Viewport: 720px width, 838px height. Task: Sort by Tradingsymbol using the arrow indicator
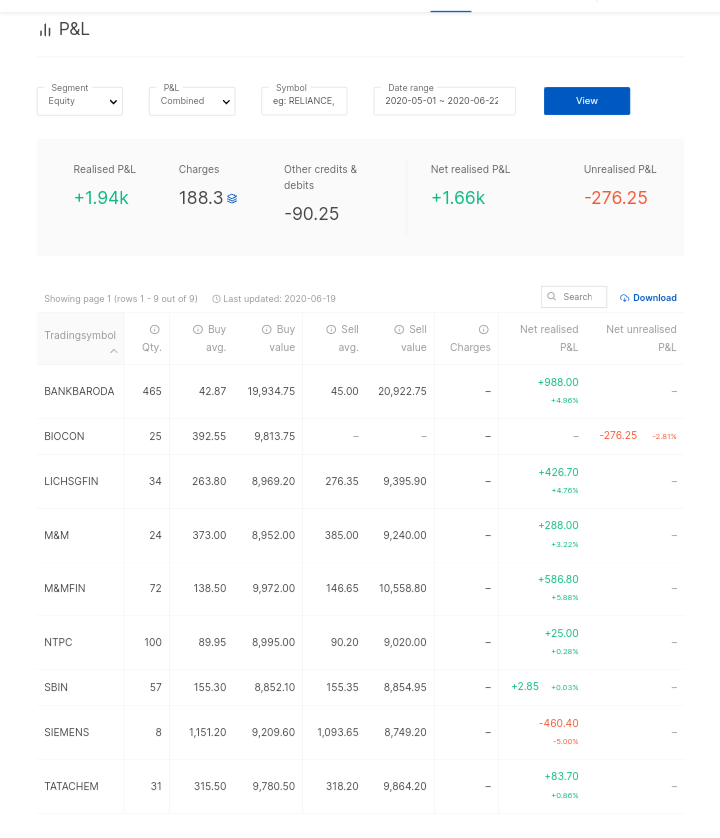tap(113, 351)
